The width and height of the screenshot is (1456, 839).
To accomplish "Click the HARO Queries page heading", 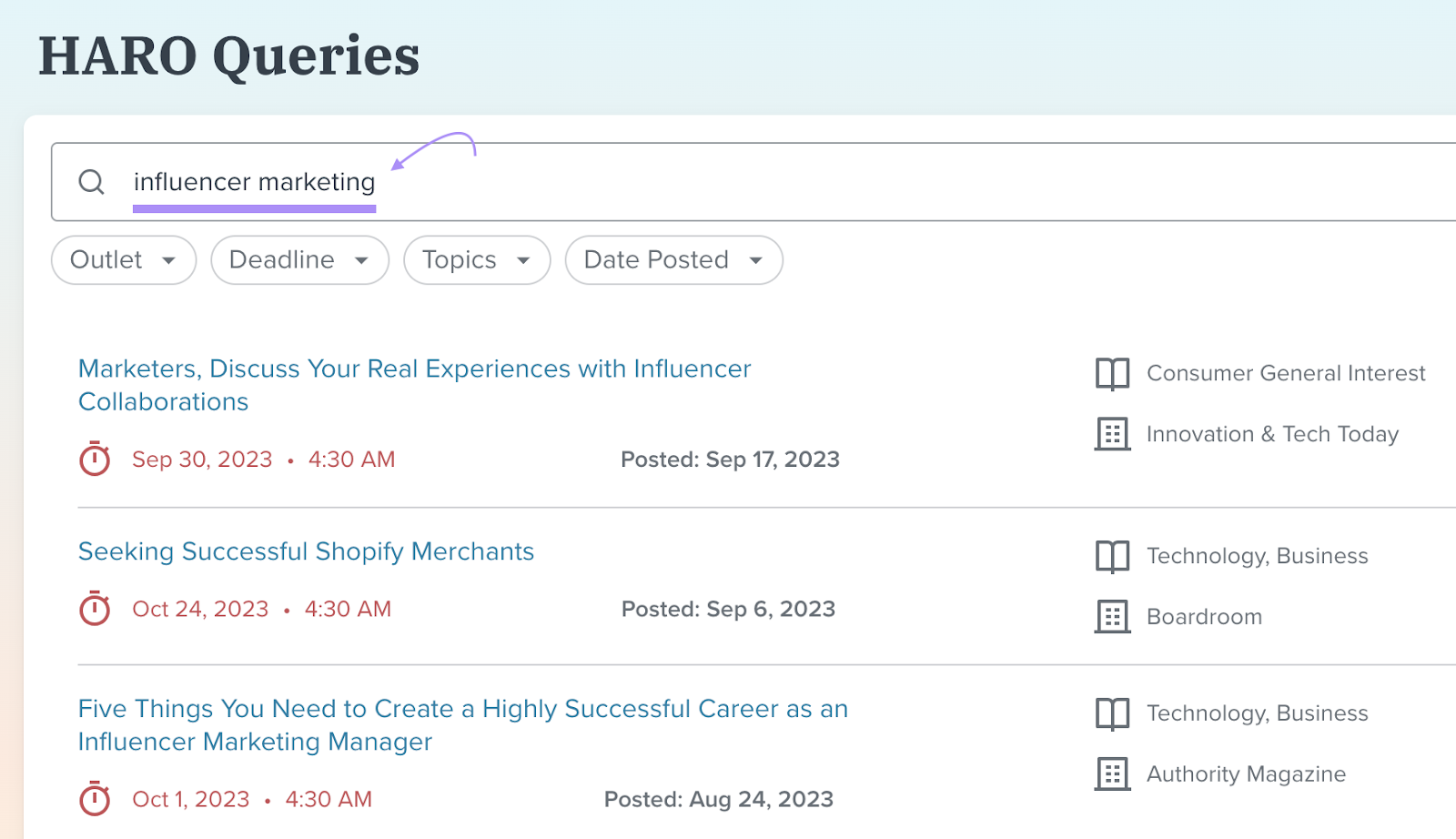I will 228,56.
